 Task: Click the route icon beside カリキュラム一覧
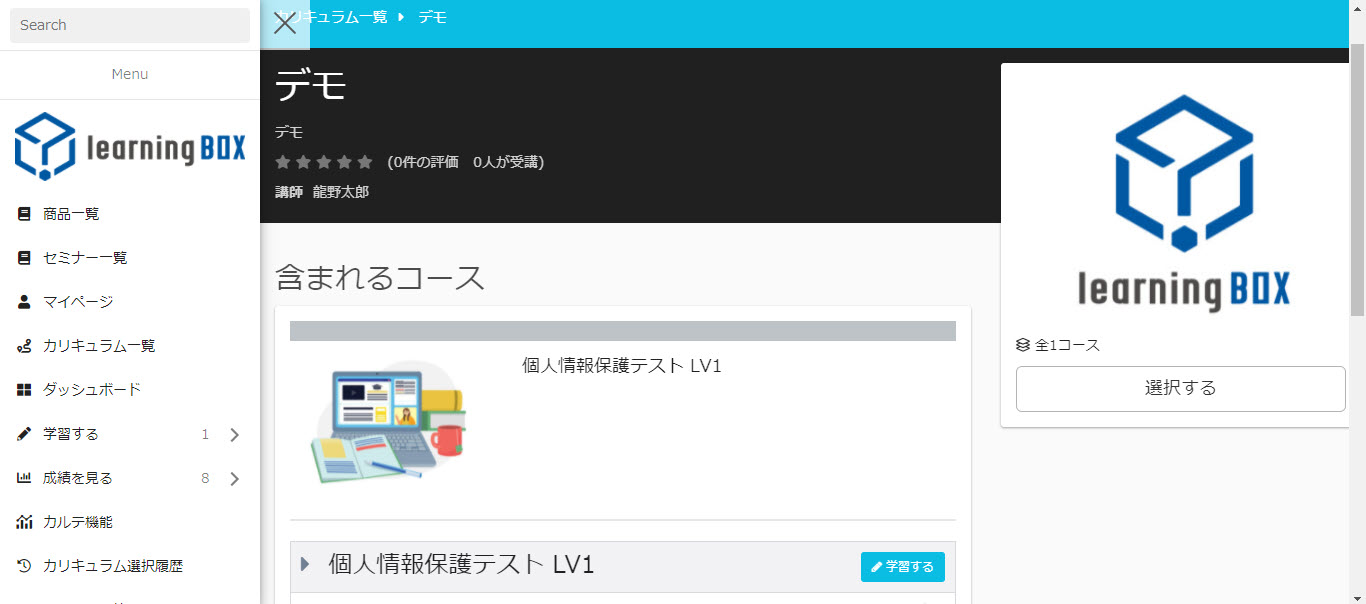click(x=24, y=346)
